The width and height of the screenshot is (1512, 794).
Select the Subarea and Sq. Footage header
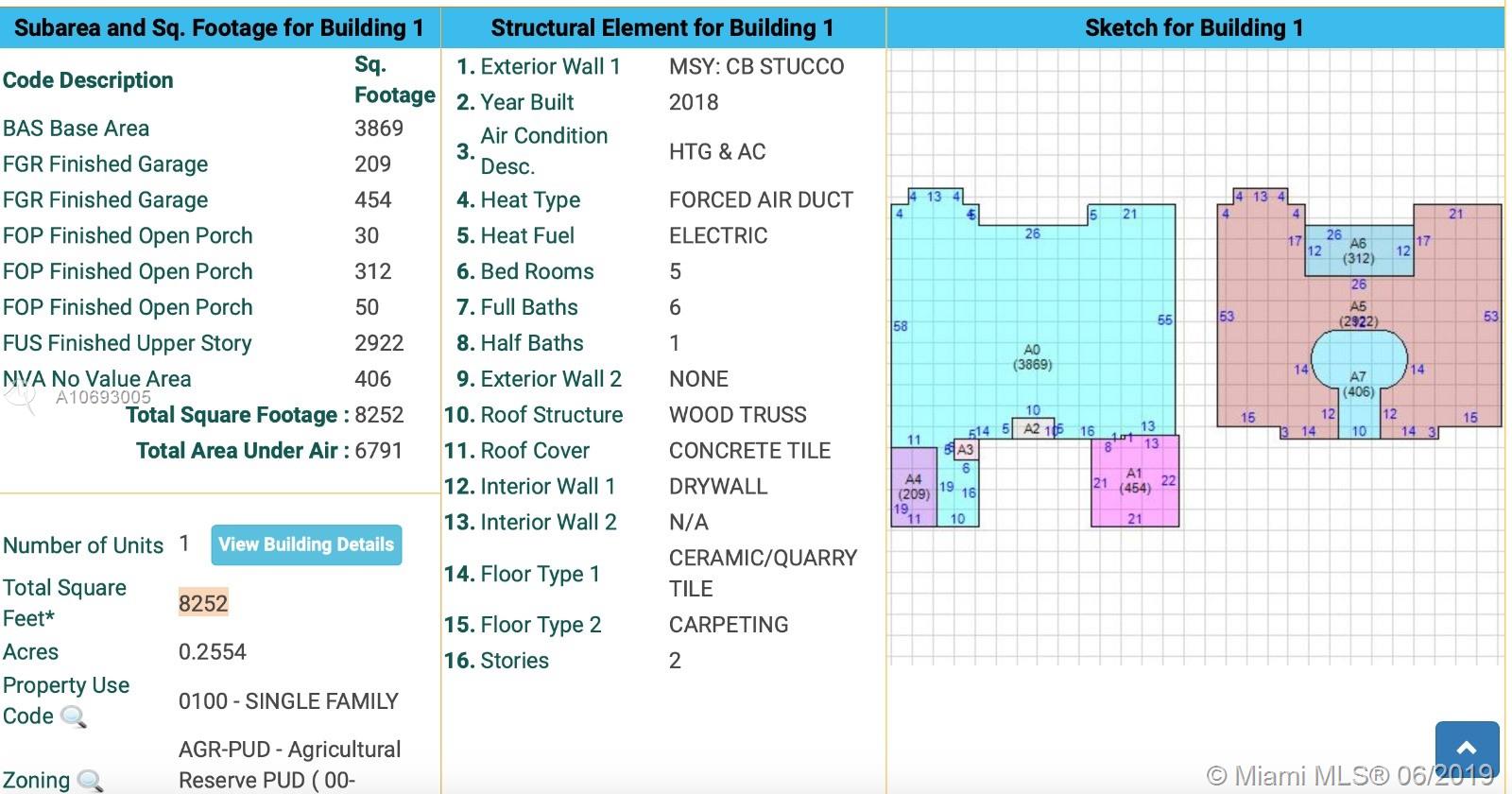click(x=219, y=27)
